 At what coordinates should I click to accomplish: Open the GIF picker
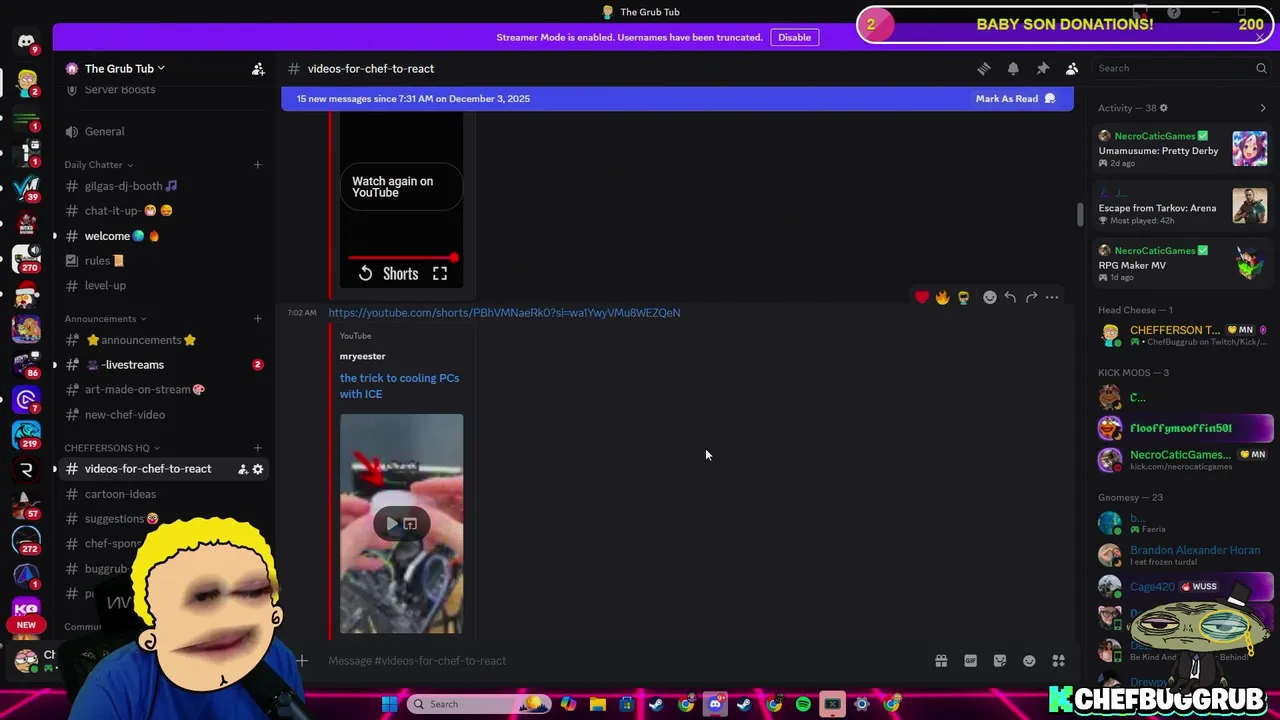tap(970, 661)
